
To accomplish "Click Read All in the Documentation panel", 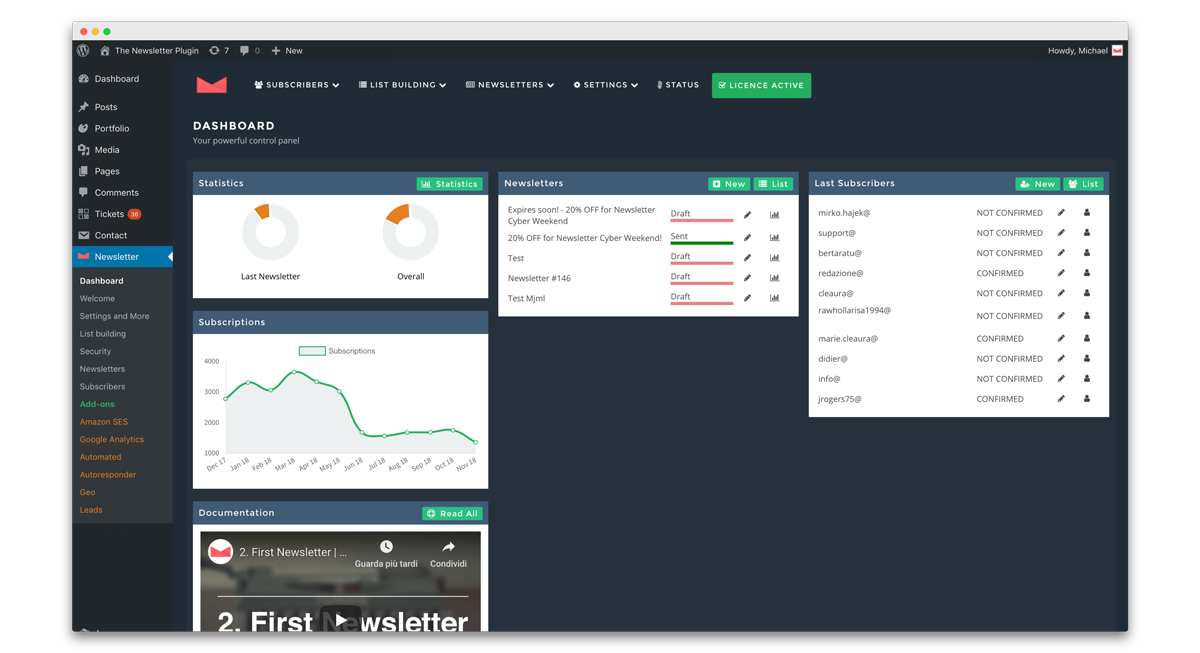I will [x=452, y=513].
